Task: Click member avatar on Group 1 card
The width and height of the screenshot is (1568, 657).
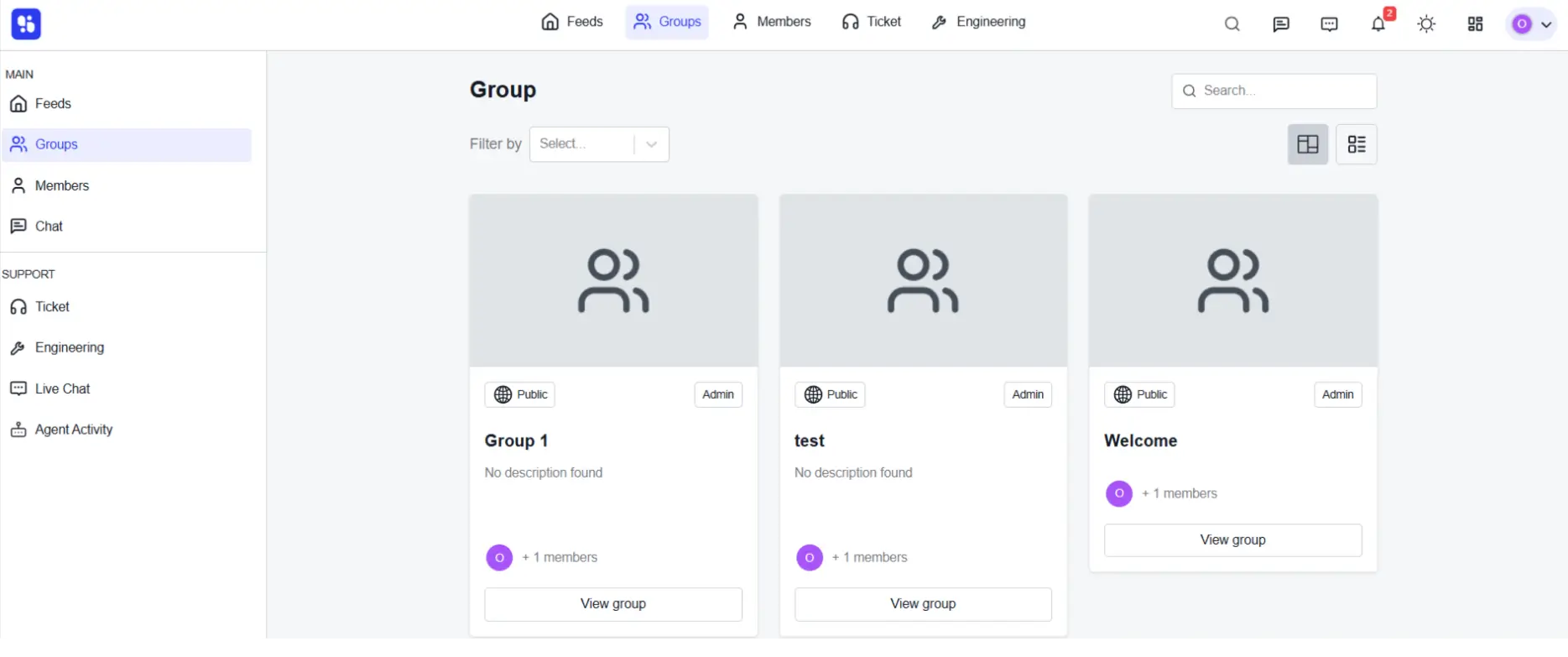Action: tap(499, 558)
